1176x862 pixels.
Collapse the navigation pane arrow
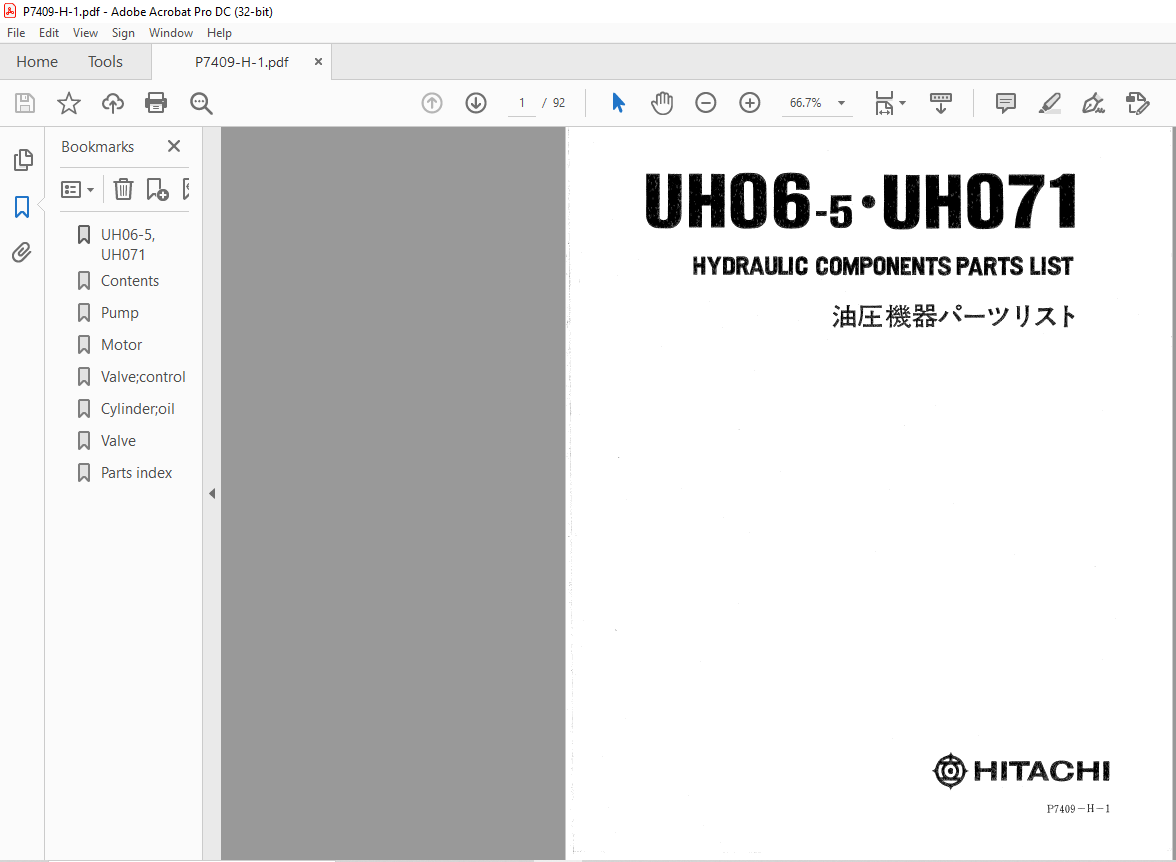212,494
